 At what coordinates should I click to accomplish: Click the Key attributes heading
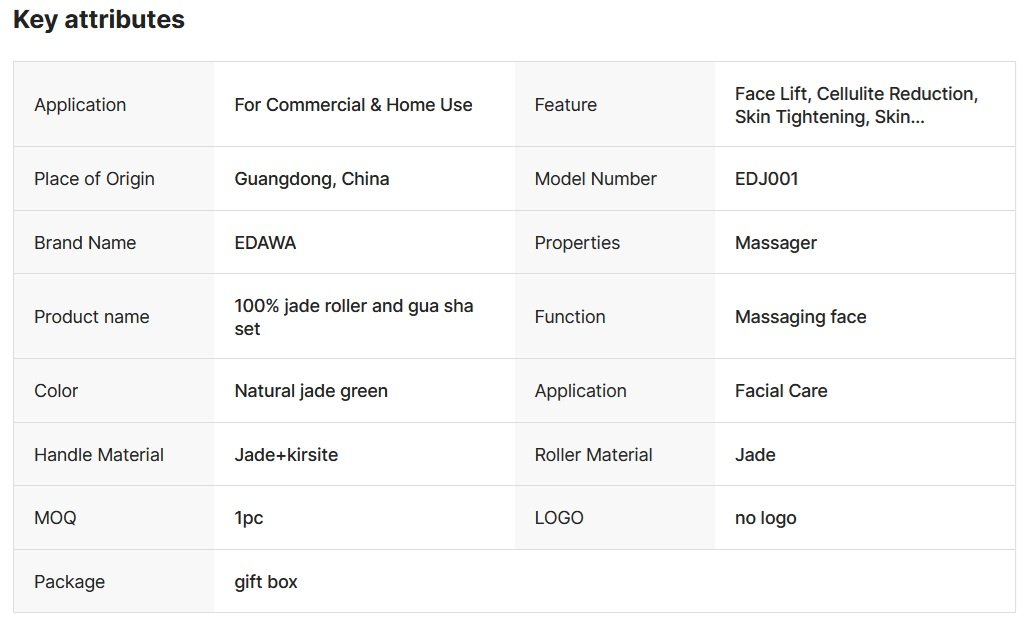[x=99, y=20]
